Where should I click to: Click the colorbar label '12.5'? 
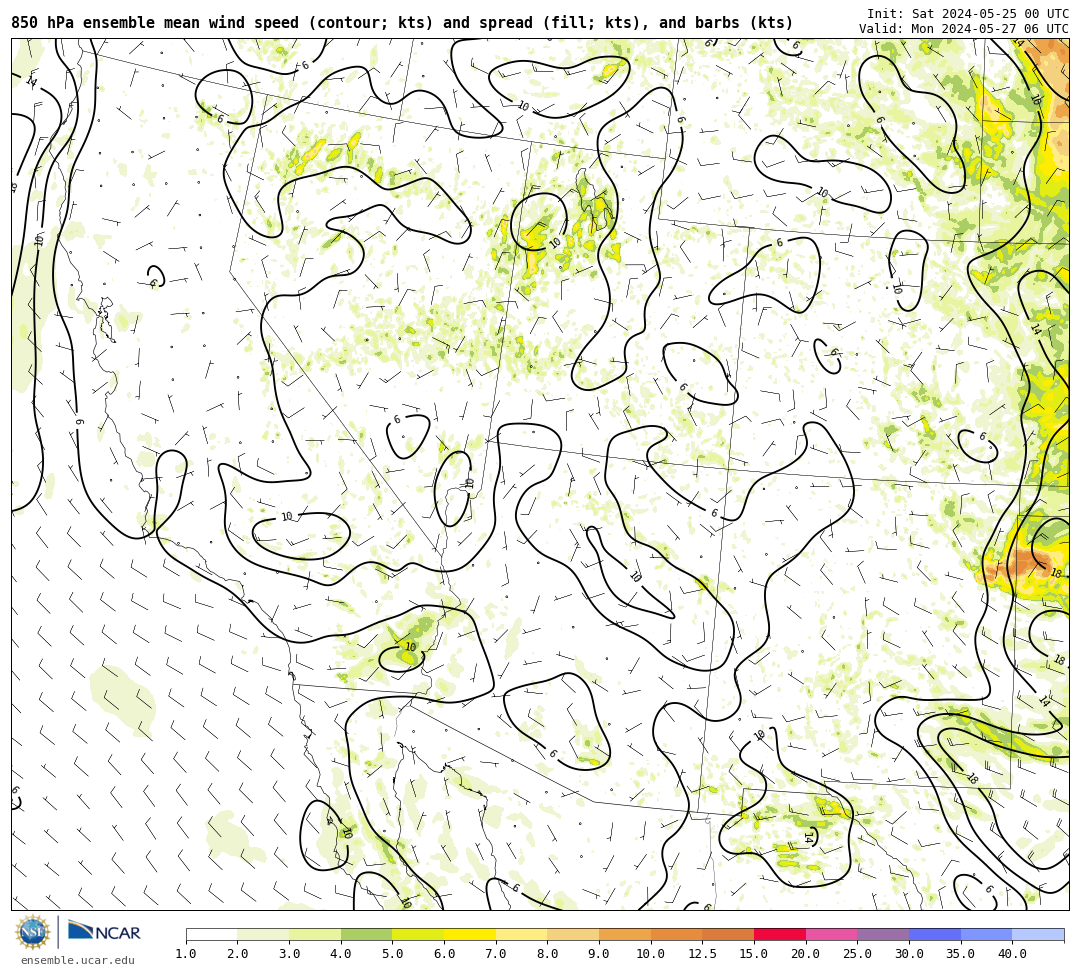point(703,954)
